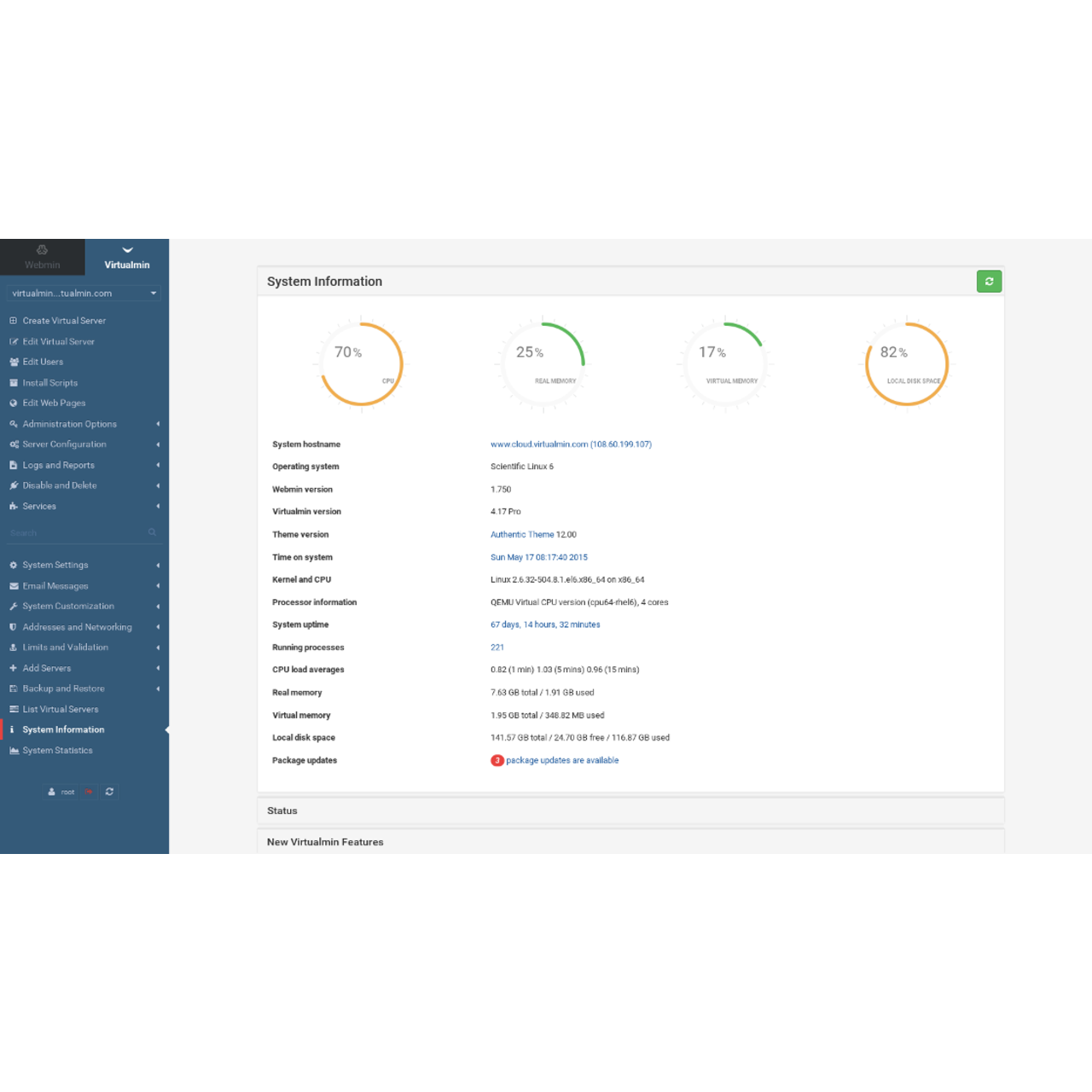Open the root user button

pyautogui.click(x=61, y=792)
